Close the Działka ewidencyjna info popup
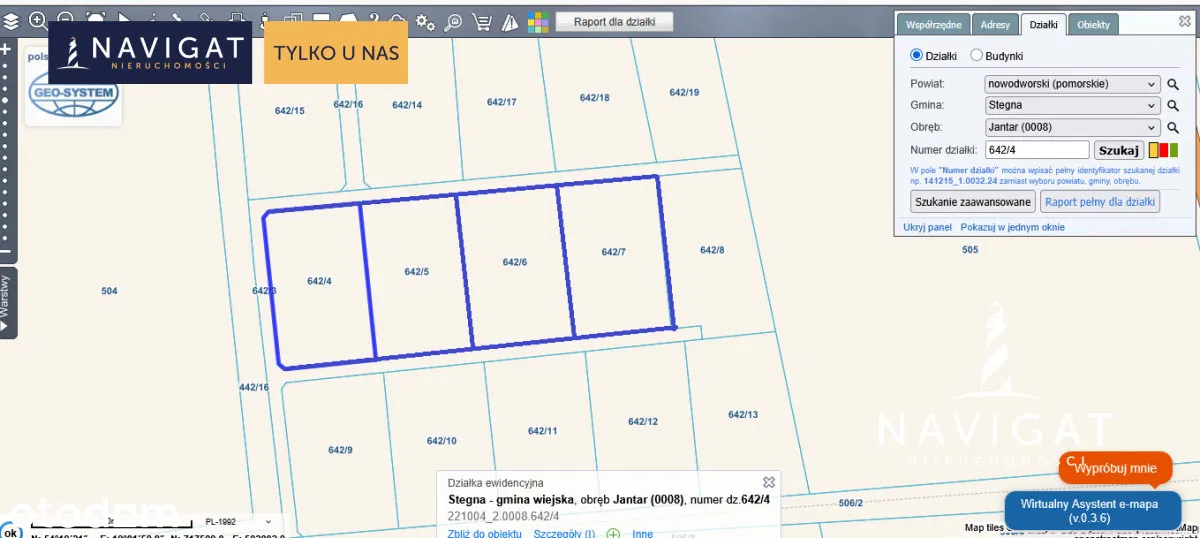The height and width of the screenshot is (538, 1200). (x=769, y=482)
